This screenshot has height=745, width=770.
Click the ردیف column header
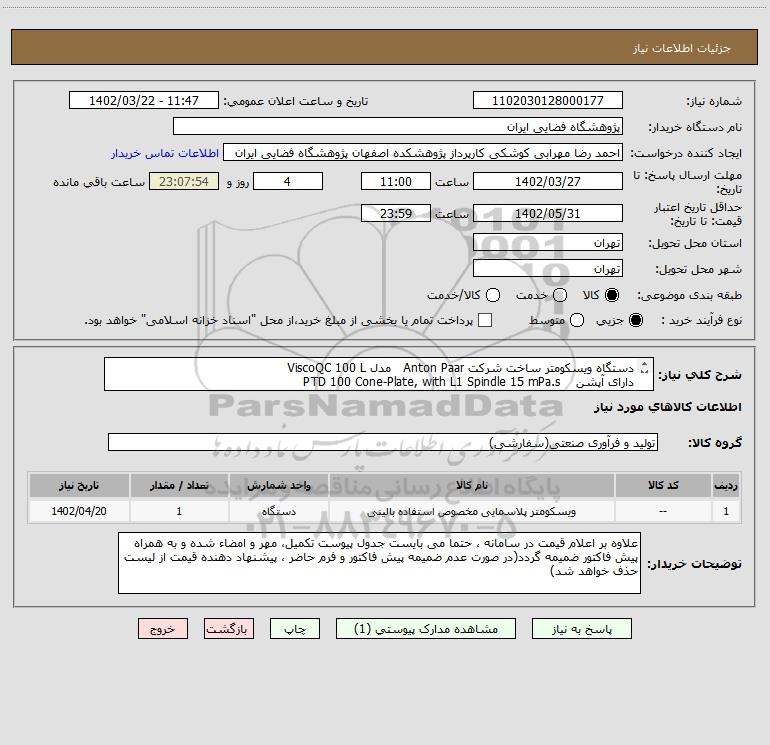click(726, 485)
